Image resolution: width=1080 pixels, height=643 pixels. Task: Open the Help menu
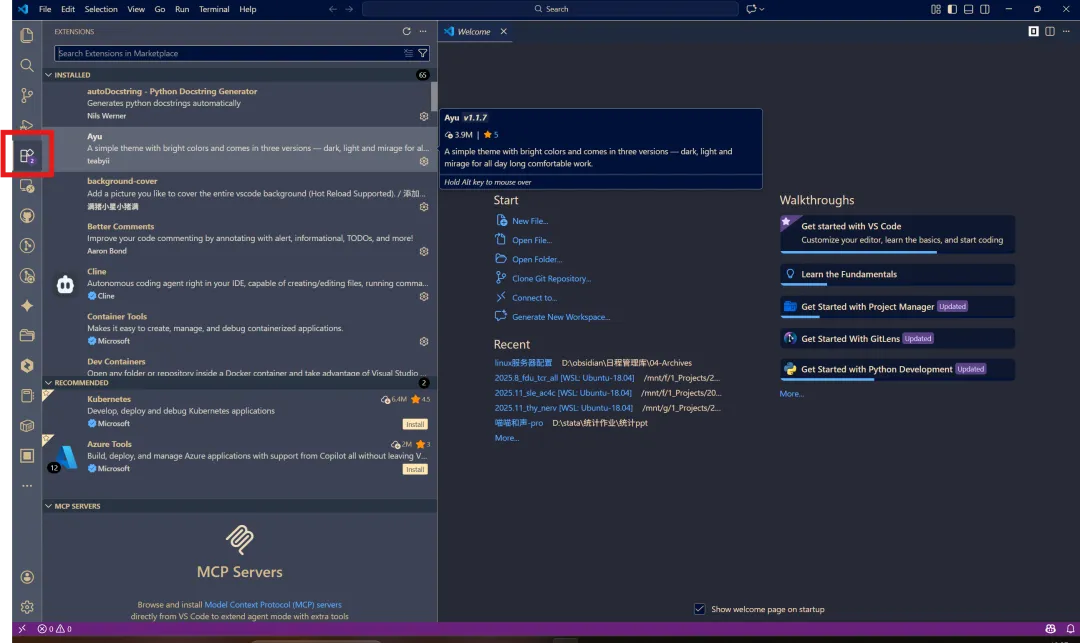(247, 9)
